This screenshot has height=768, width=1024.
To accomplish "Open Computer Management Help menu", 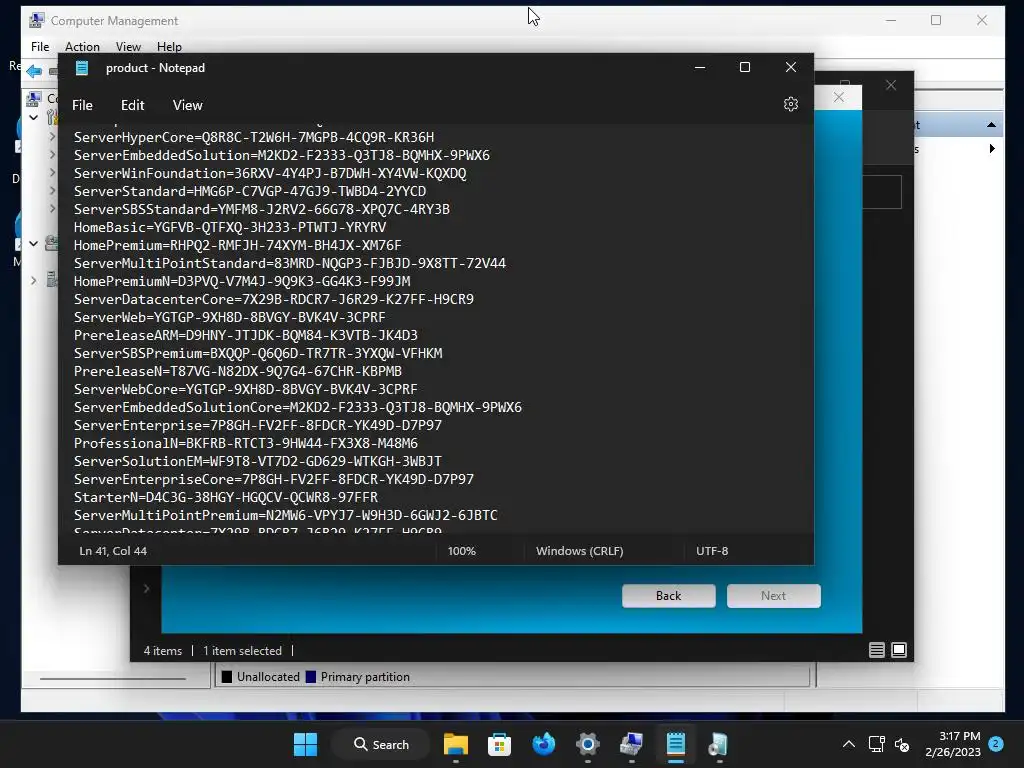I will [x=169, y=47].
